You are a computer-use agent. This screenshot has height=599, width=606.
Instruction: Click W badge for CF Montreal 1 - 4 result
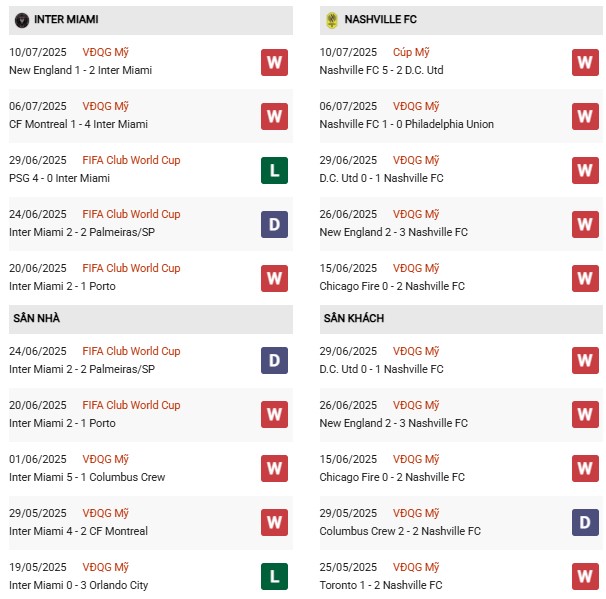(x=275, y=116)
